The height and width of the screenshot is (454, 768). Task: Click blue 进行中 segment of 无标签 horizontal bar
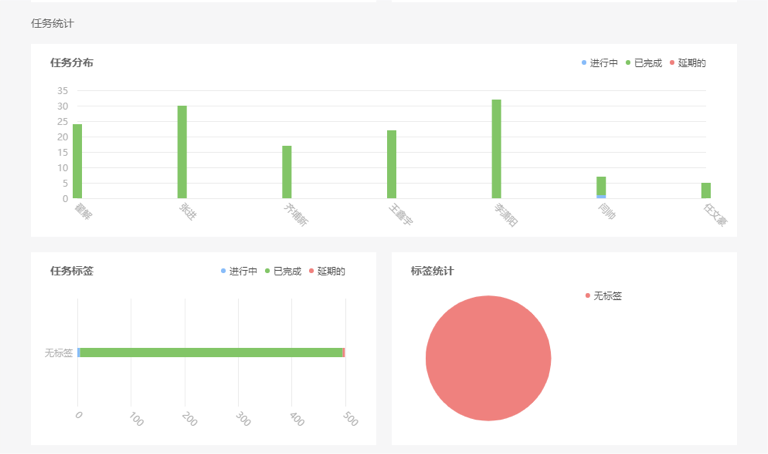point(78,353)
